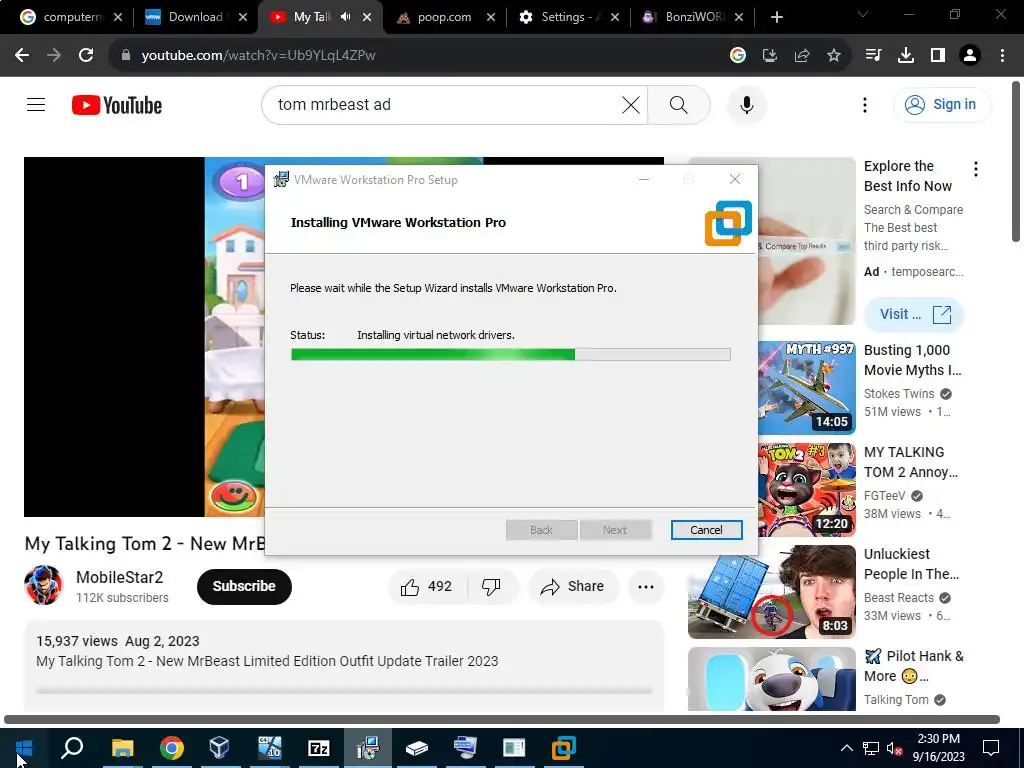Open the YouTube hamburger guide menu
Image resolution: width=1024 pixels, height=768 pixels.
[x=36, y=104]
